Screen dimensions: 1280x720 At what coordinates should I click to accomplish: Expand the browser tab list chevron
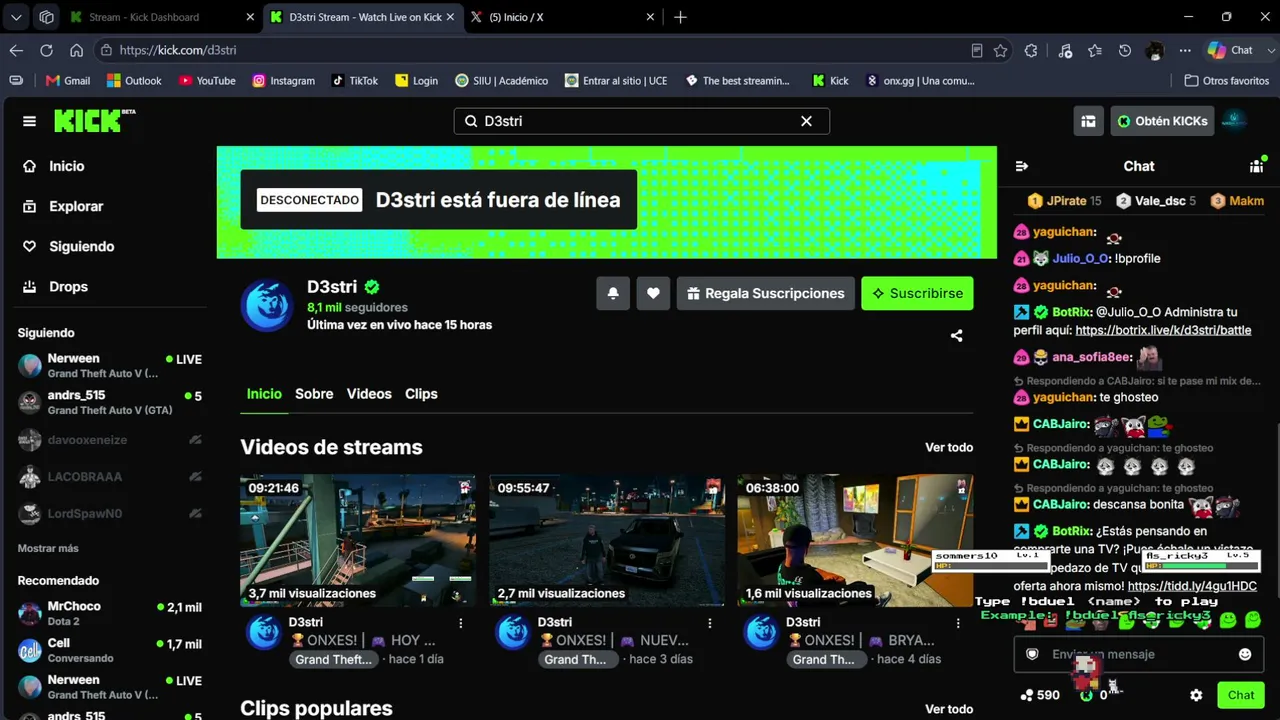[x=17, y=17]
